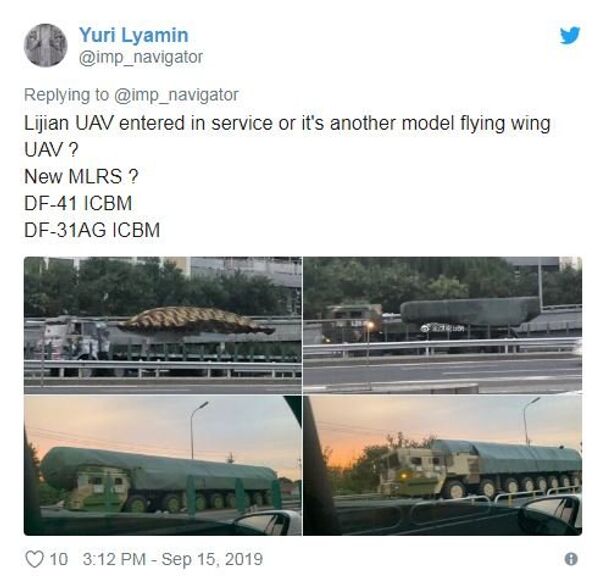Like the tweet with heart icon
Viewport: 600px width, 578px height.
click(x=34, y=559)
